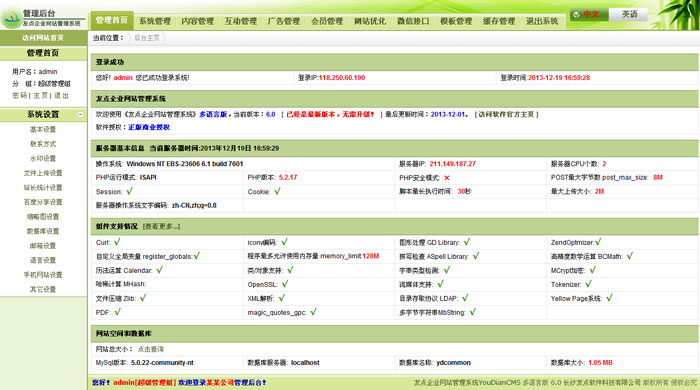The height and width of the screenshot is (390, 700).
Task: Select the 互动管理 tab
Action: click(x=241, y=21)
